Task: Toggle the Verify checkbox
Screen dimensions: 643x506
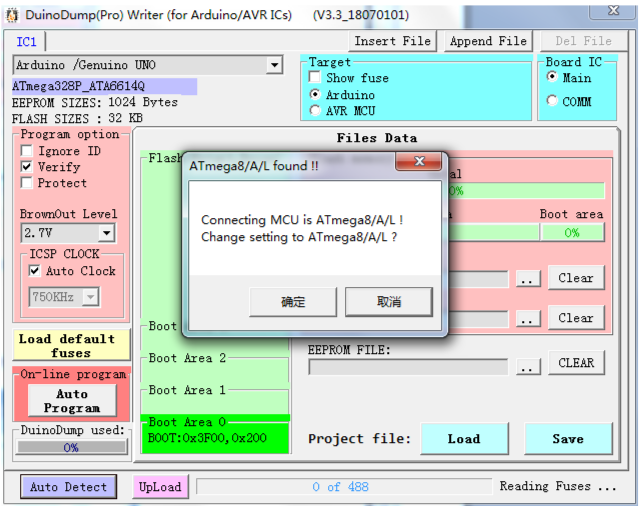Action: (27, 167)
